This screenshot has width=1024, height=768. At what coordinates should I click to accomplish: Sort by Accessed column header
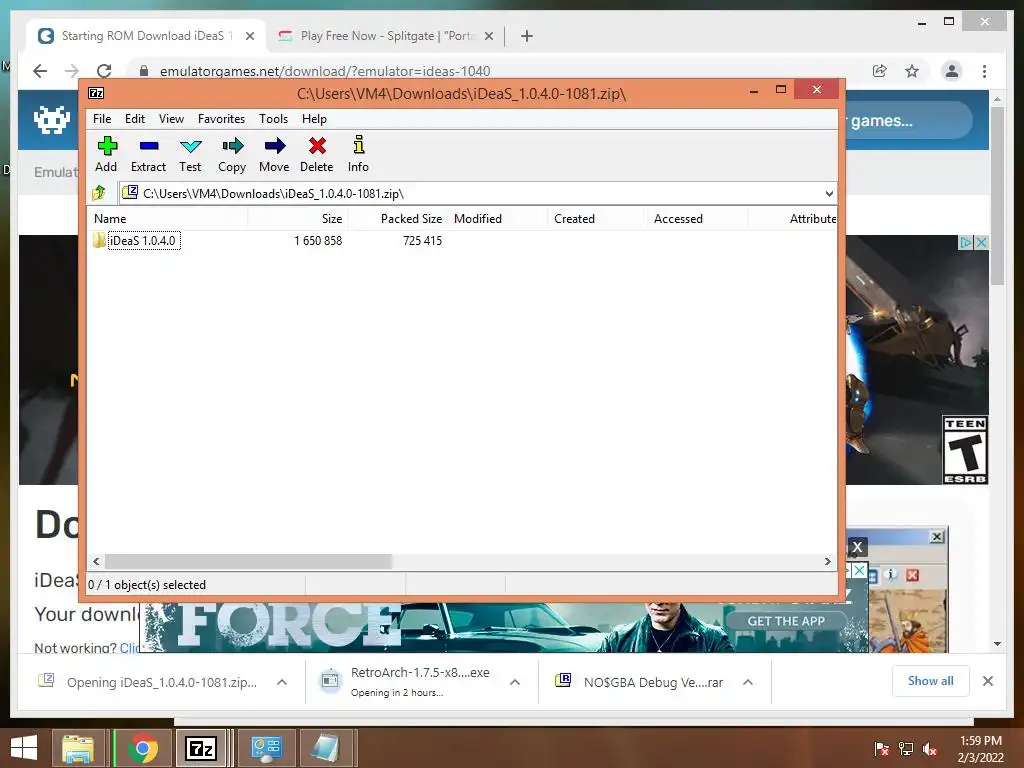697,219
